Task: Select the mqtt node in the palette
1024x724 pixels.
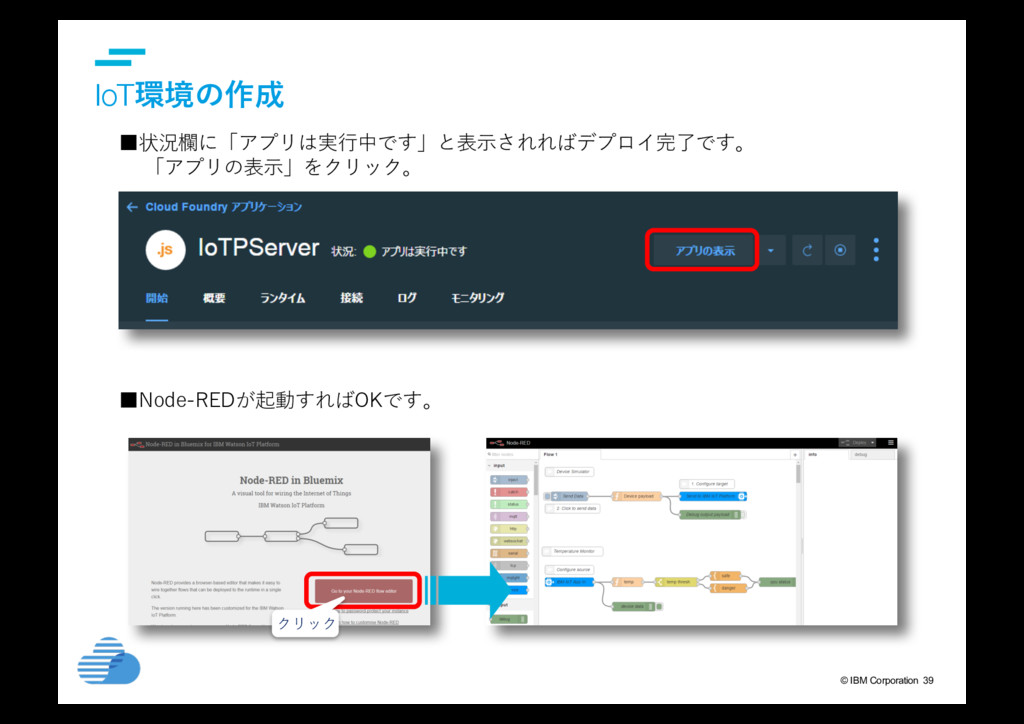Action: coord(509,516)
